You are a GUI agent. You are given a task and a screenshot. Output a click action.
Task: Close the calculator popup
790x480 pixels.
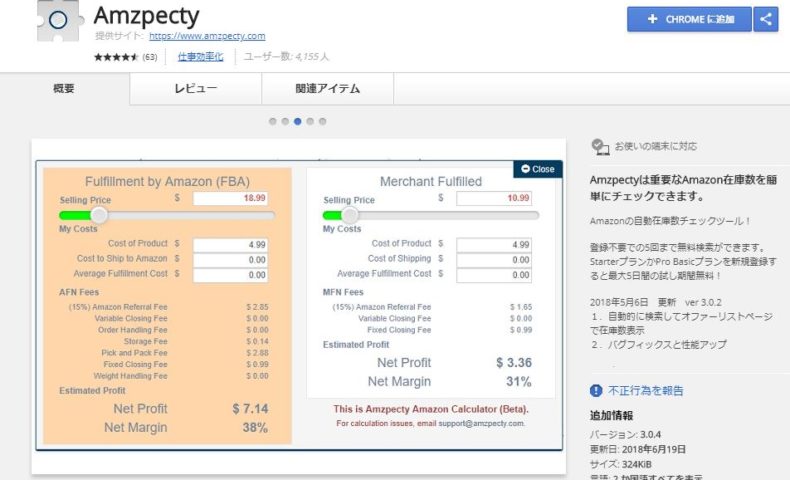(x=538, y=169)
